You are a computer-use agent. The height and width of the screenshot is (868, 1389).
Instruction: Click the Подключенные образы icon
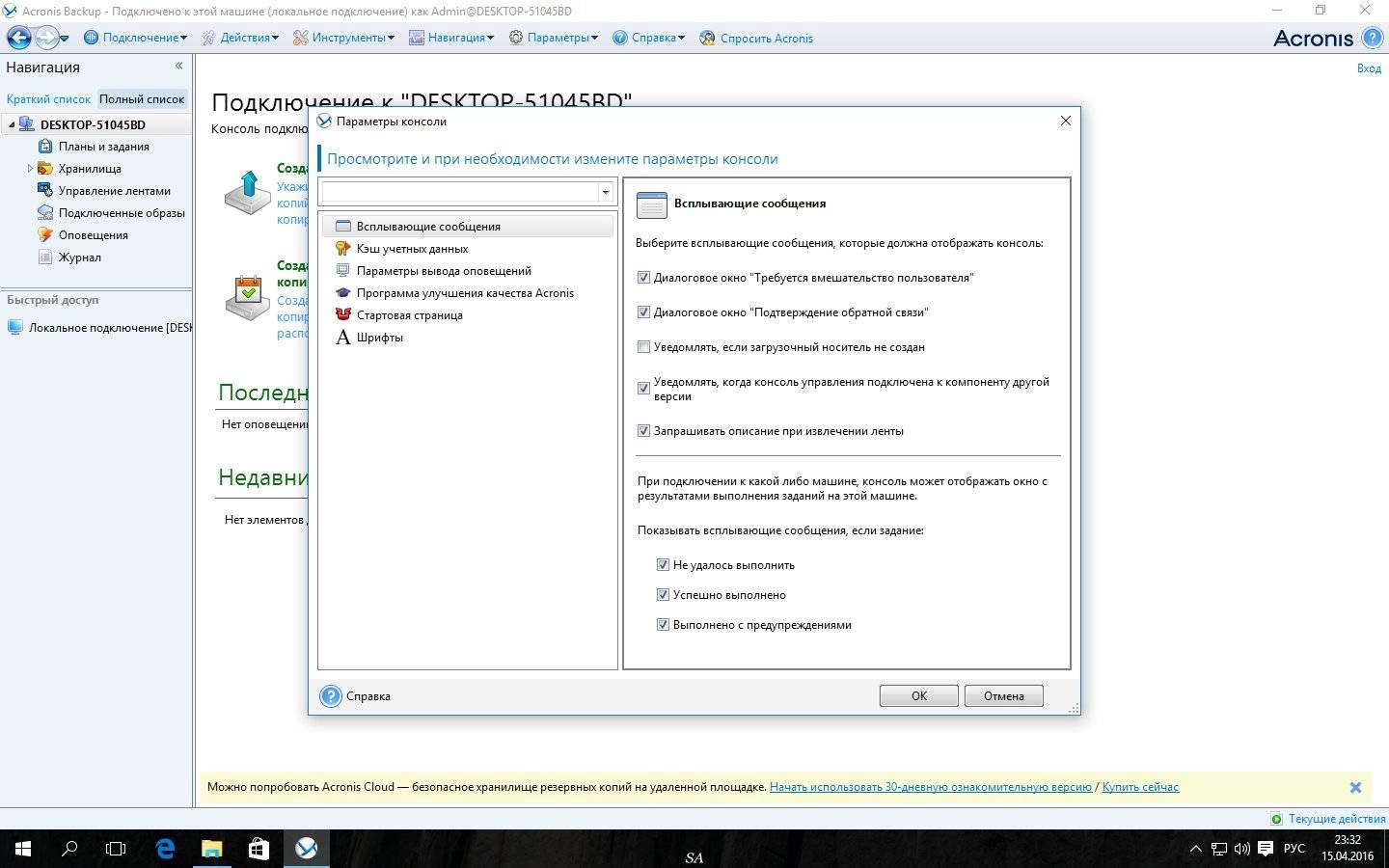tap(44, 213)
